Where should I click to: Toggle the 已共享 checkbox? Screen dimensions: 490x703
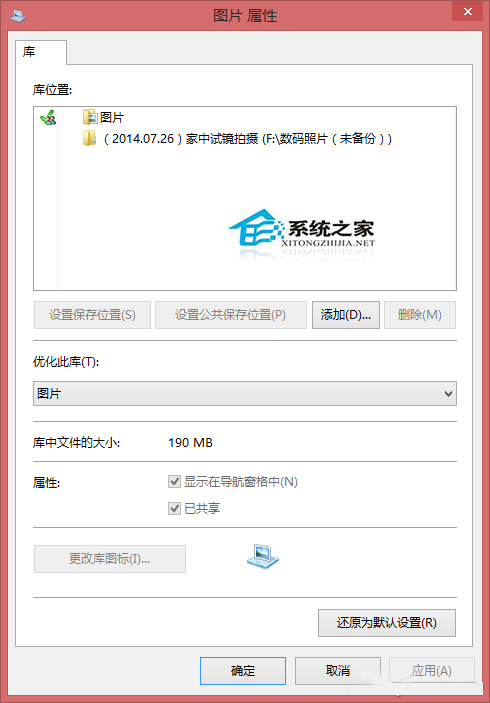point(174,508)
